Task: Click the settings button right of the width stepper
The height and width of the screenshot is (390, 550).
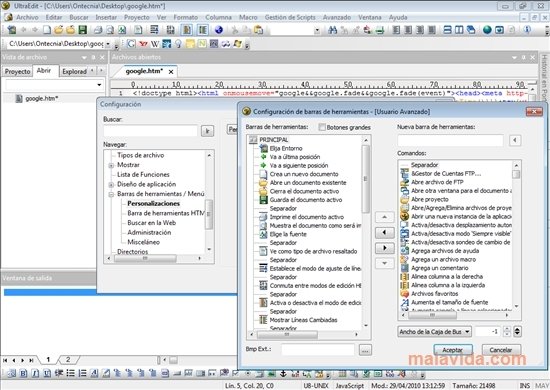Action: [x=517, y=331]
